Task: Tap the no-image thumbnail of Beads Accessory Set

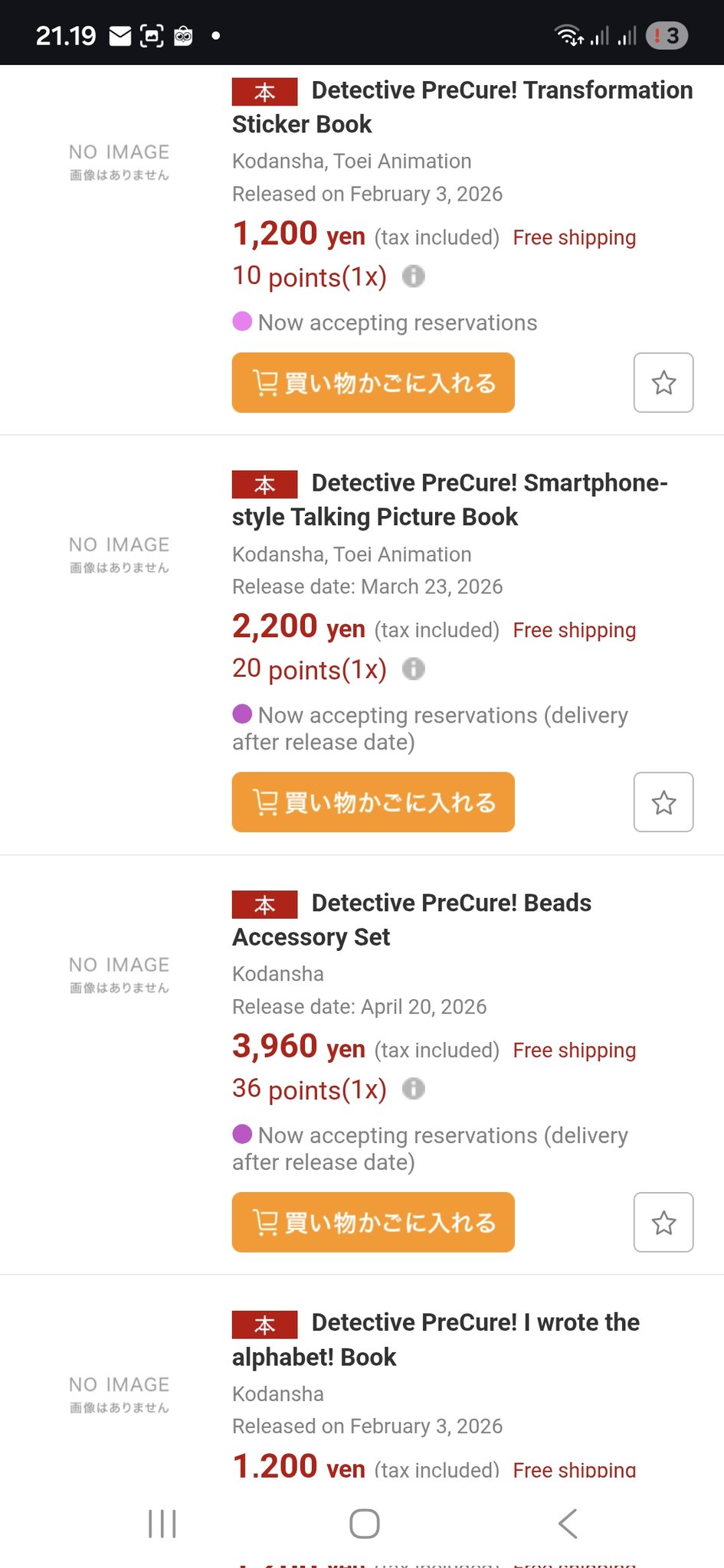Action: [119, 975]
